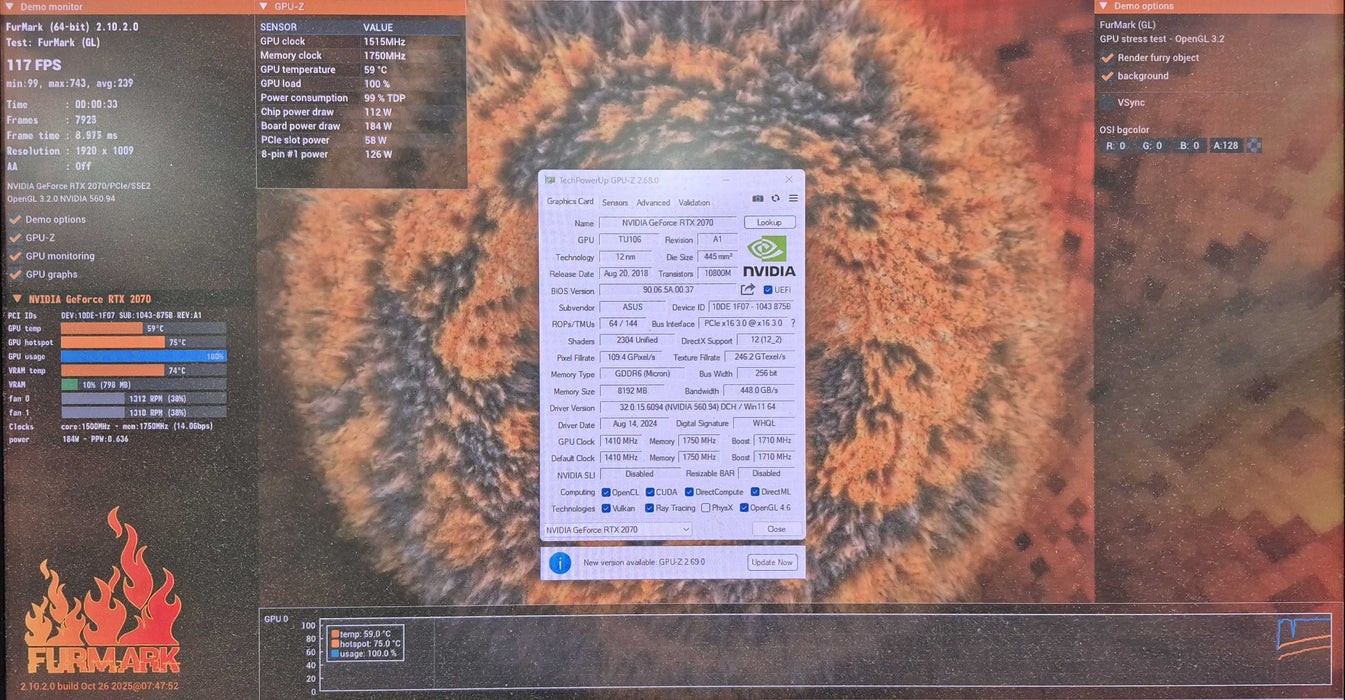
Task: Click the bus interface question mark
Action: click(x=793, y=323)
